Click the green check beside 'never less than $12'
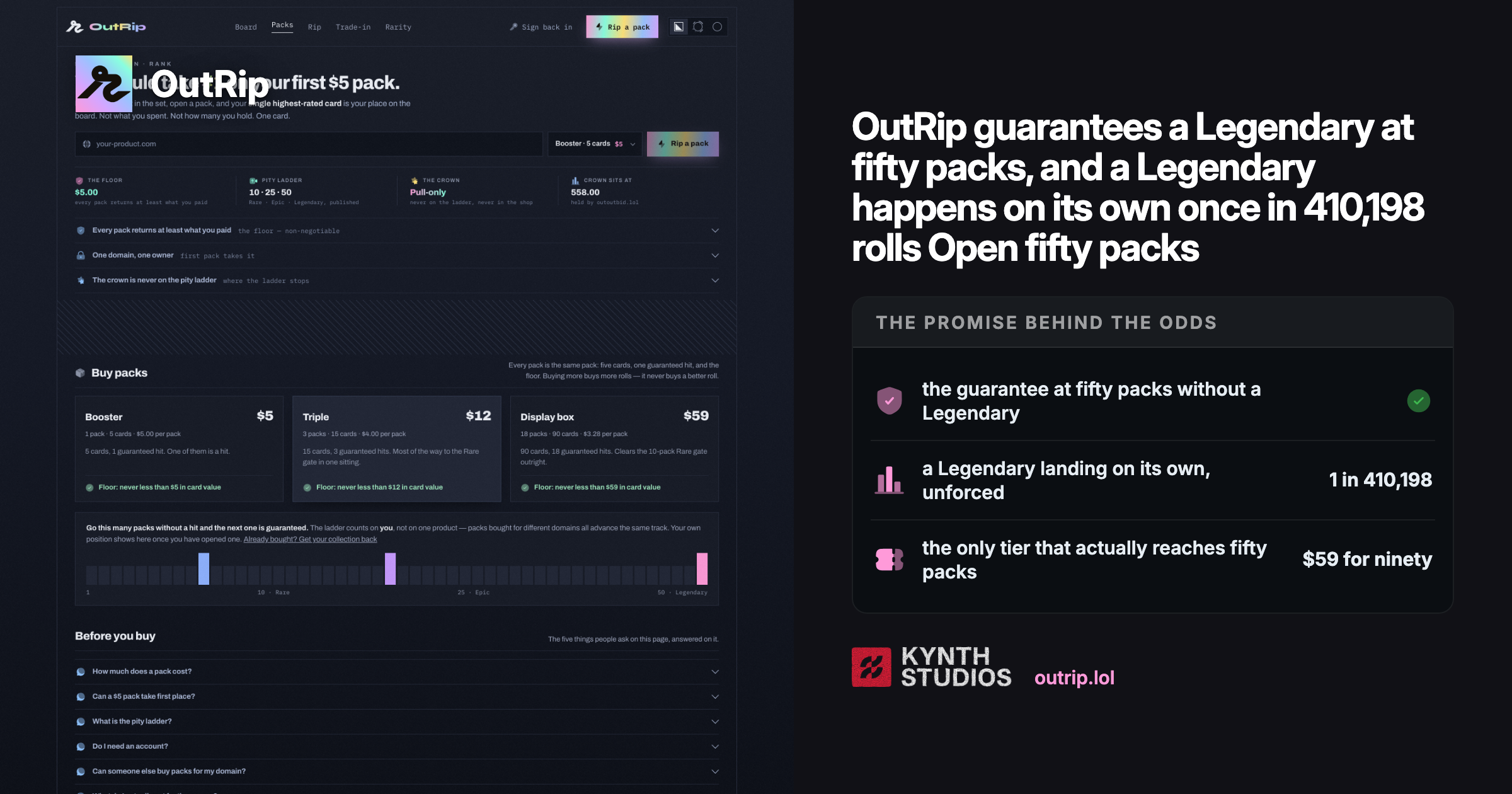The image size is (1512, 794). [x=307, y=488]
